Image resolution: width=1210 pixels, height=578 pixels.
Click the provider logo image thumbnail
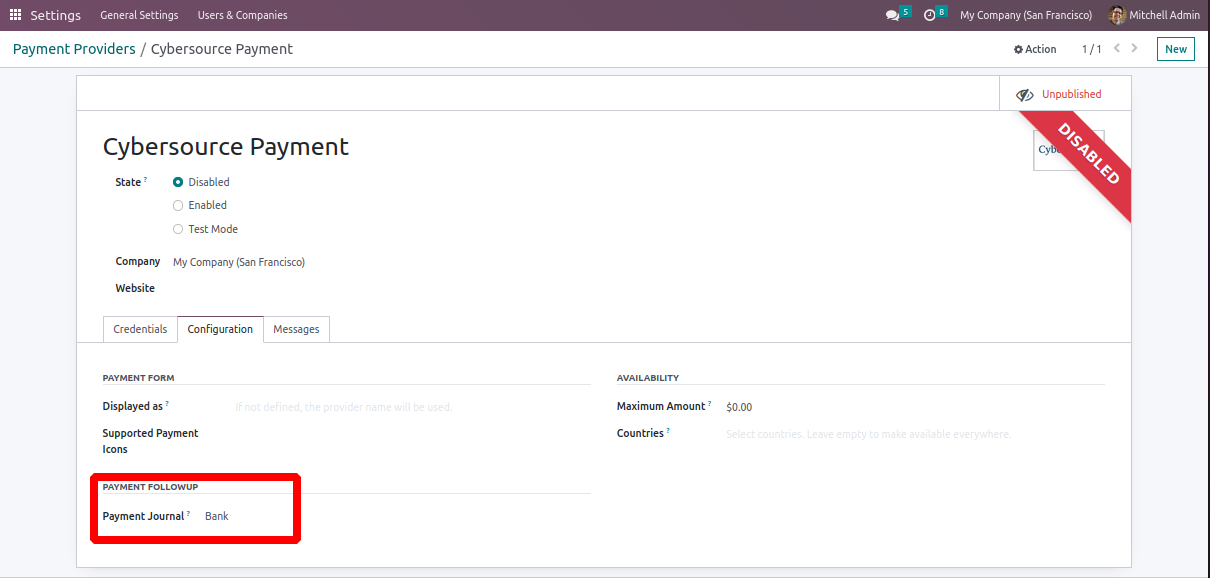tap(1068, 150)
